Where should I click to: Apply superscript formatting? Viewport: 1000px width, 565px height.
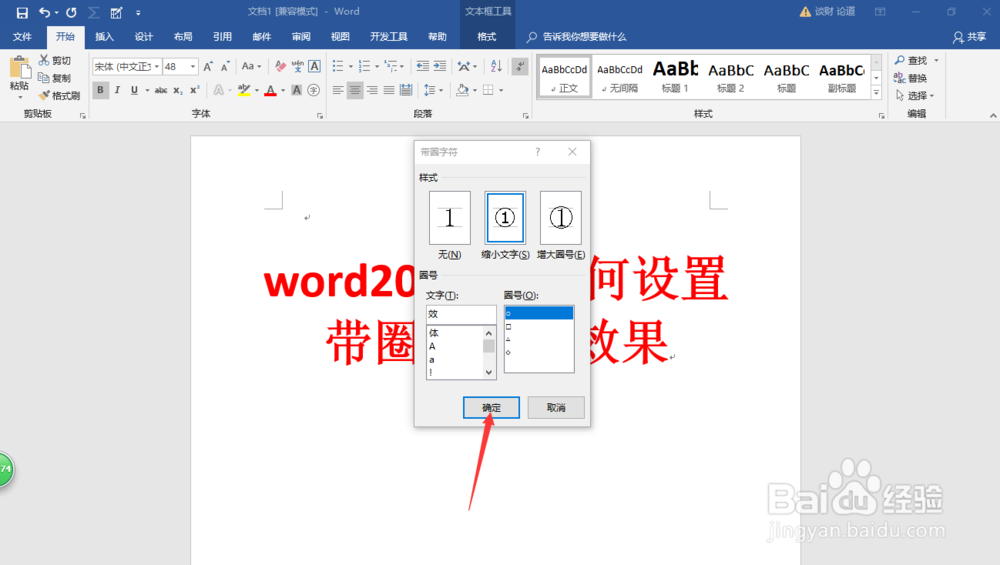coord(195,91)
